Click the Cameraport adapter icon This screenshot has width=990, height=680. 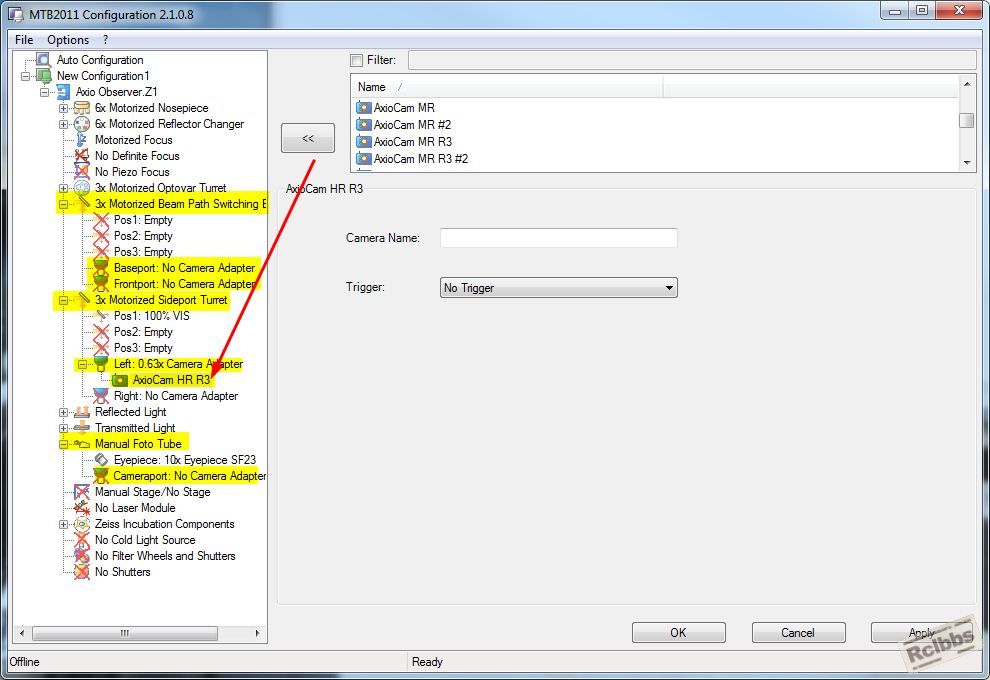click(100, 476)
